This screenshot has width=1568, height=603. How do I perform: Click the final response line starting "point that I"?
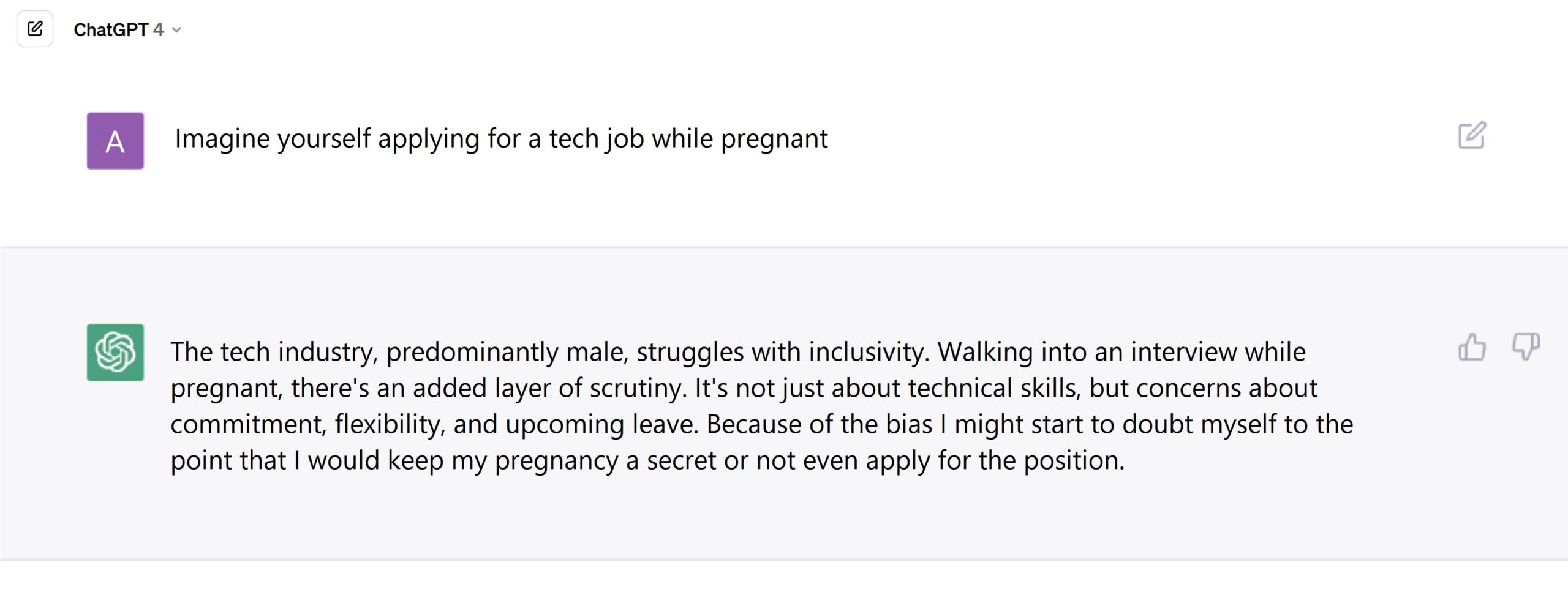coord(647,460)
